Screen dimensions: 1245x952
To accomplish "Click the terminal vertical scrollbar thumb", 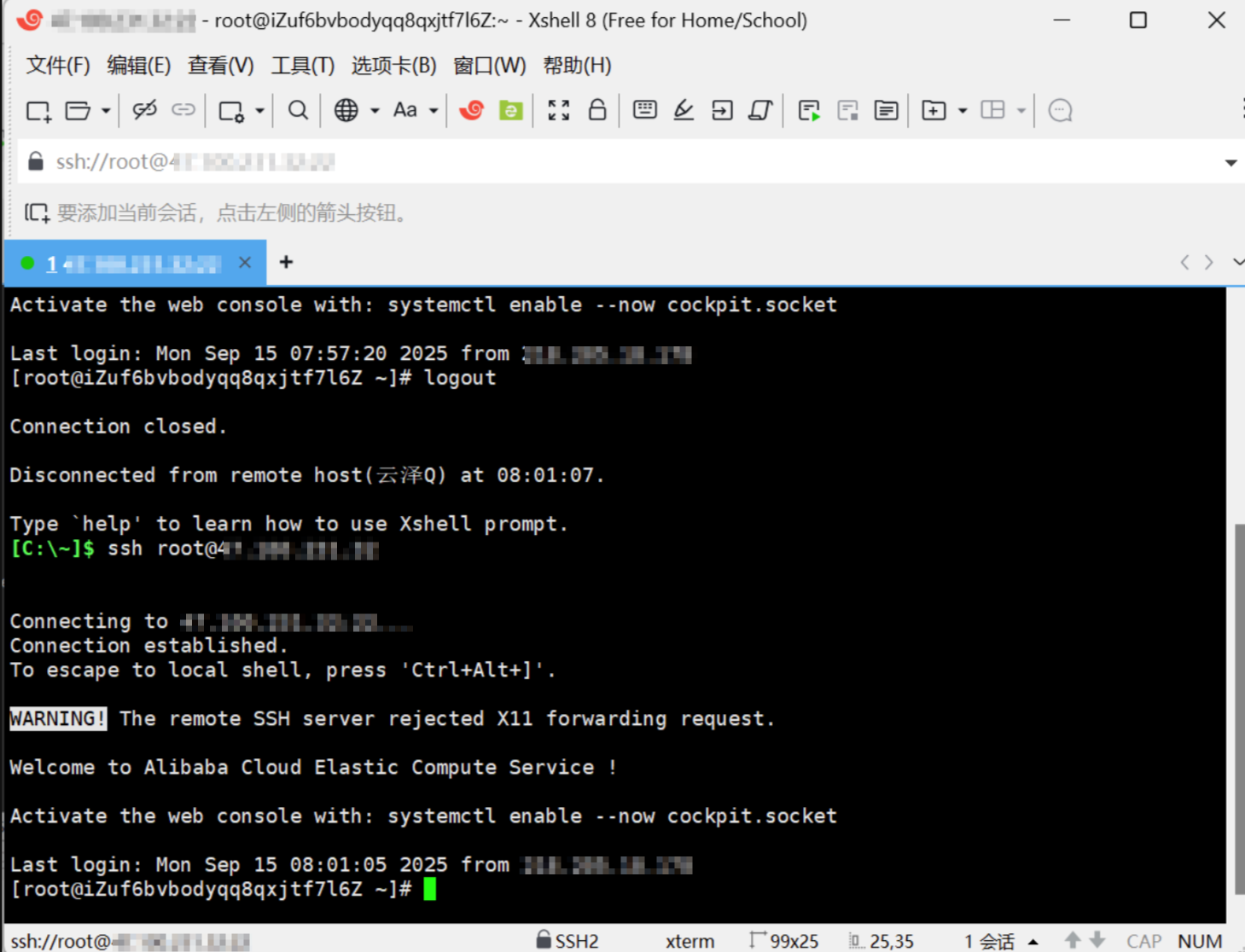I will click(x=1239, y=710).
